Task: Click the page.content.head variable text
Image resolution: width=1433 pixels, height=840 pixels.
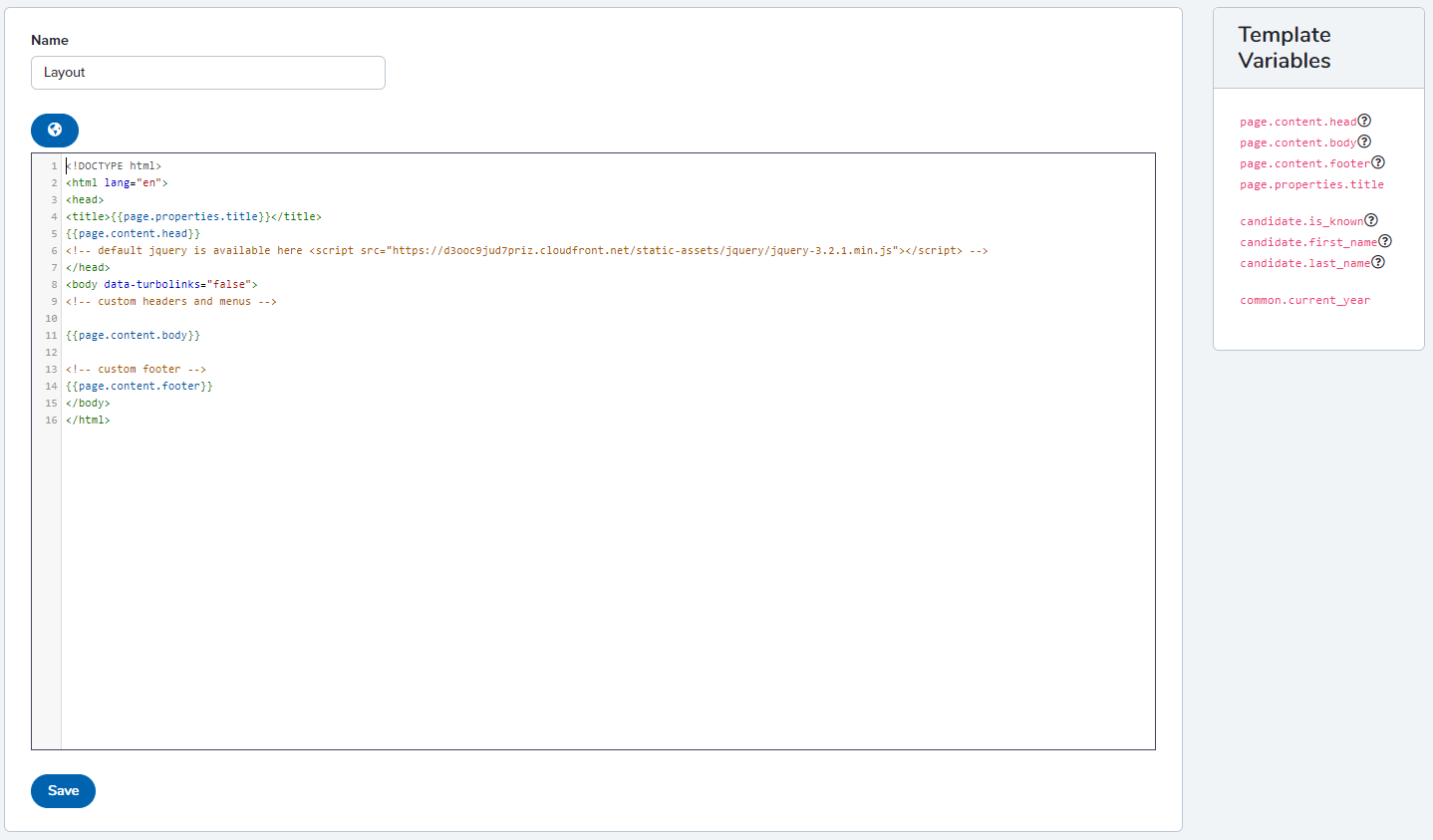Action: click(1297, 122)
